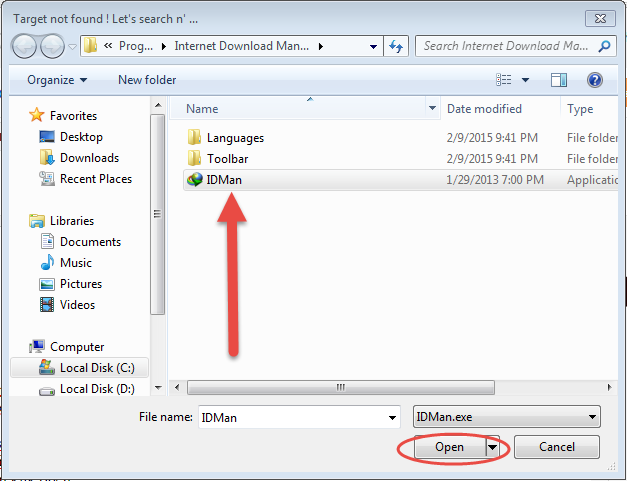The width and height of the screenshot is (627, 481).
Task: Click the Local Disk (C:) drive icon
Action: (x=47, y=367)
